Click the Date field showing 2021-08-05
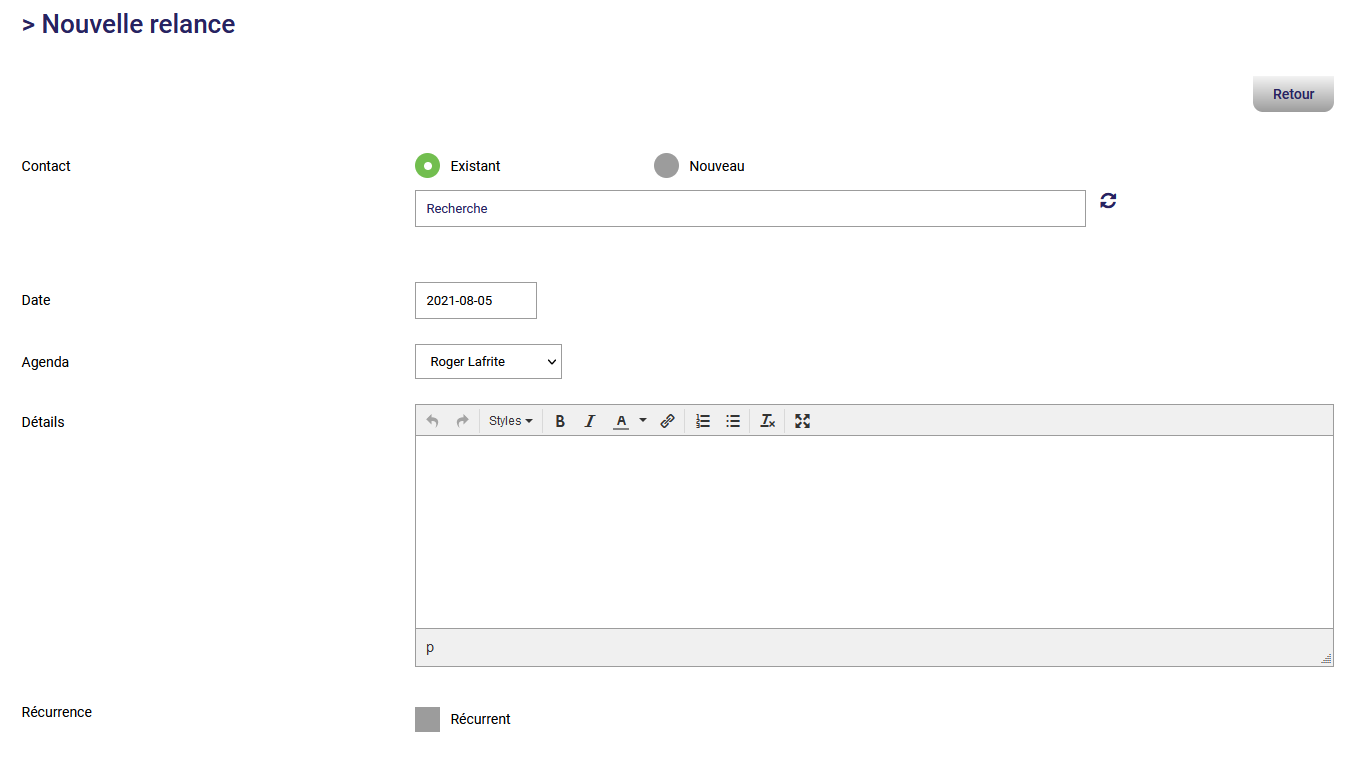The width and height of the screenshot is (1350, 764). click(x=476, y=300)
